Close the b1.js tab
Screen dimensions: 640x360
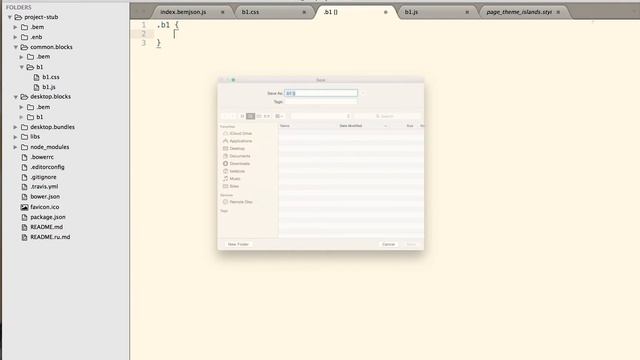point(467,12)
